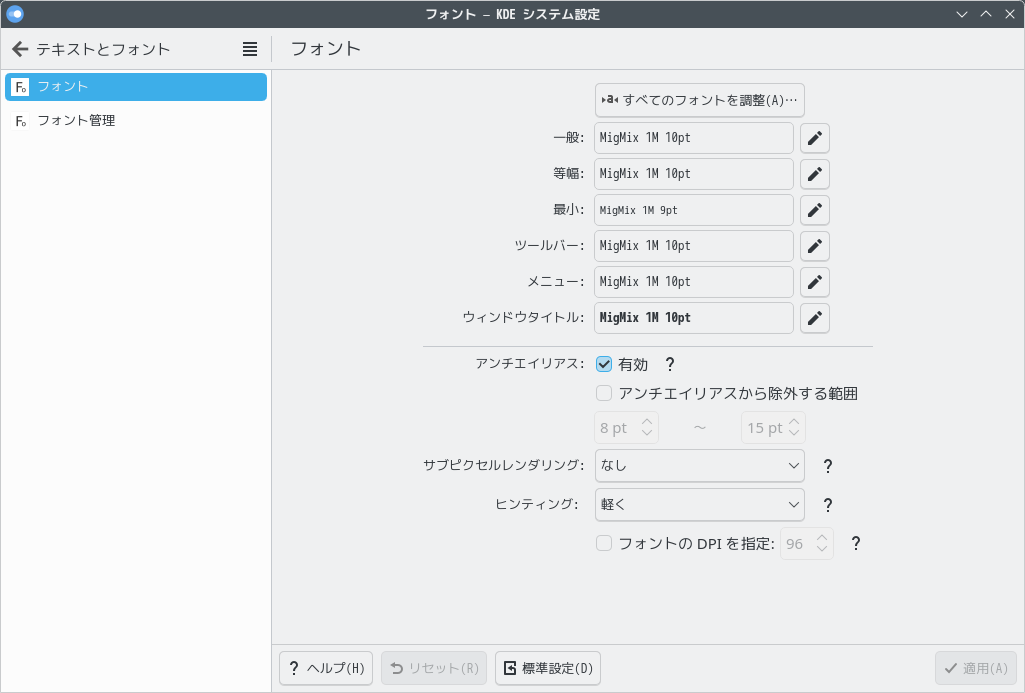This screenshot has width=1025, height=693.
Task: Click the edit pencil icon for 等幅 font
Action: 815,174
